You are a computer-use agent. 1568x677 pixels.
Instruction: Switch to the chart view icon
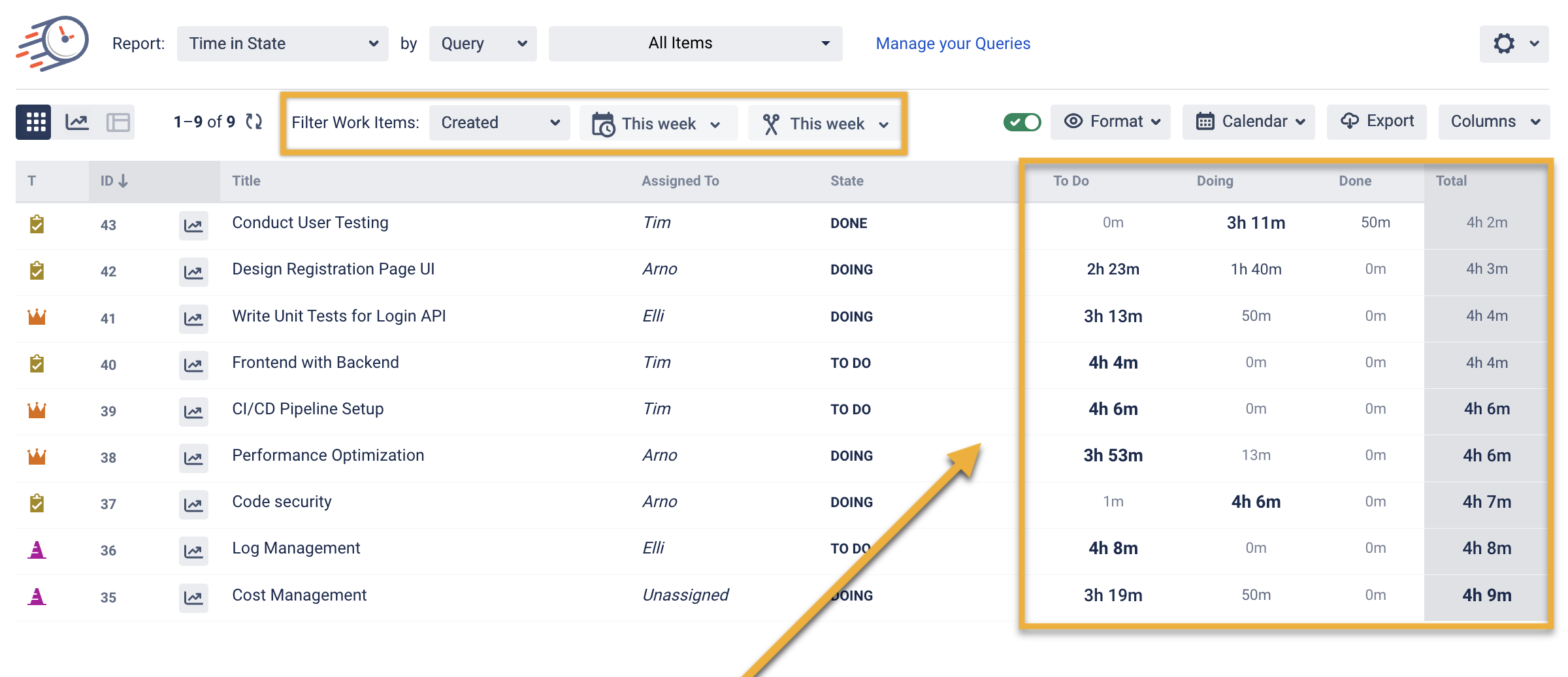click(77, 122)
